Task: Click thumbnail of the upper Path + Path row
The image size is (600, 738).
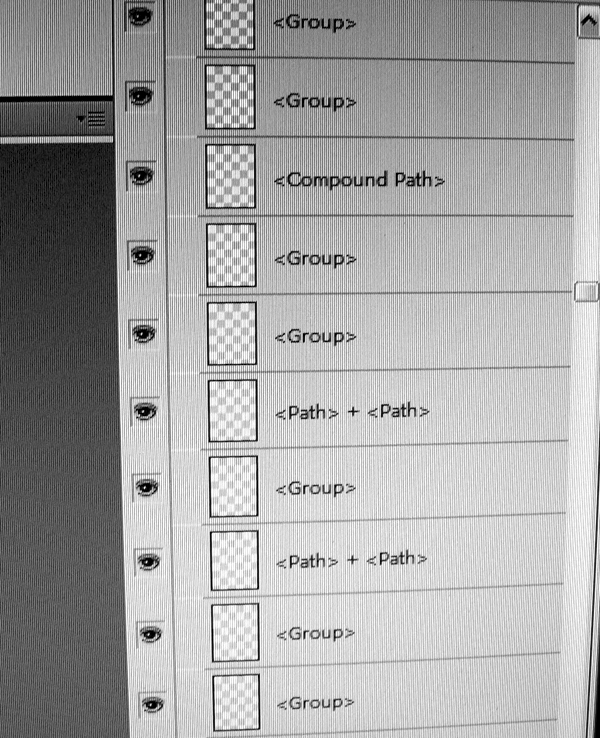Action: pyautogui.click(x=232, y=411)
